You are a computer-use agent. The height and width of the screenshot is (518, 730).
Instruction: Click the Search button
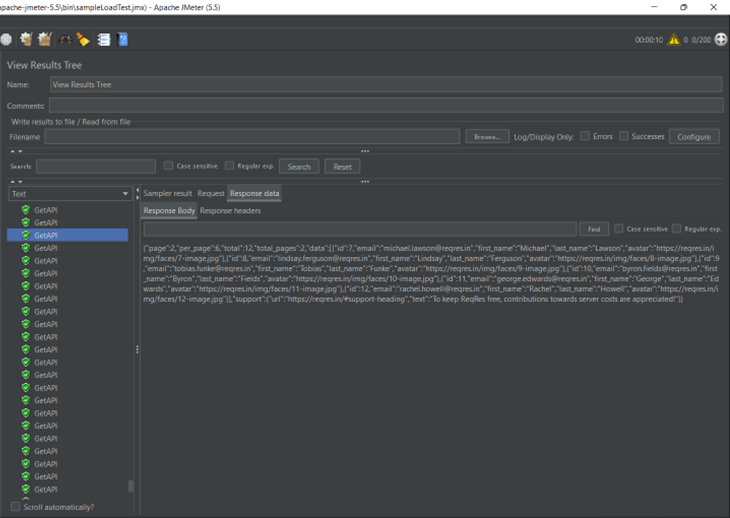click(x=299, y=167)
